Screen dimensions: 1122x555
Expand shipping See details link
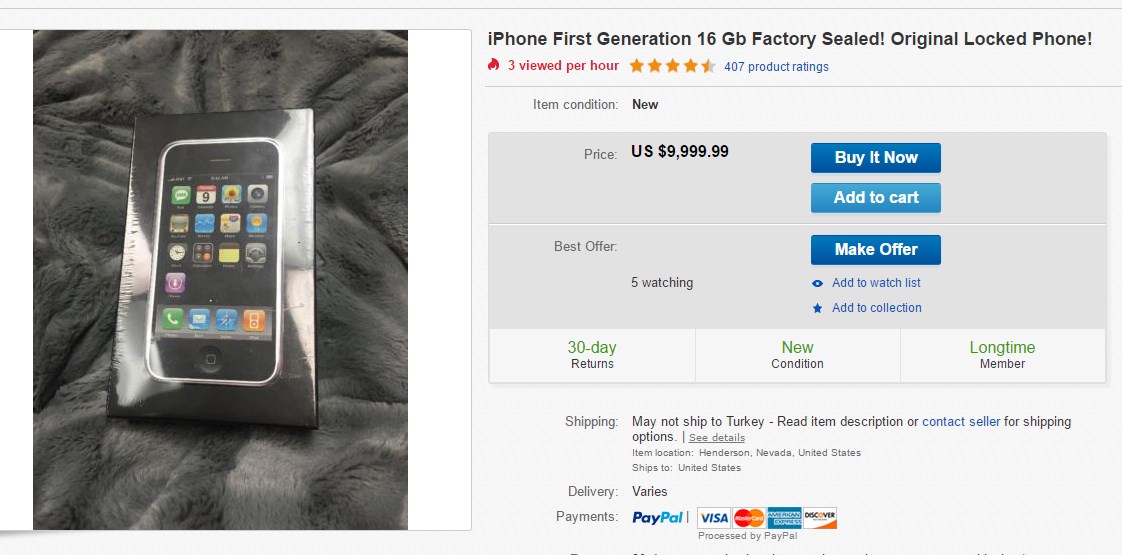[717, 438]
